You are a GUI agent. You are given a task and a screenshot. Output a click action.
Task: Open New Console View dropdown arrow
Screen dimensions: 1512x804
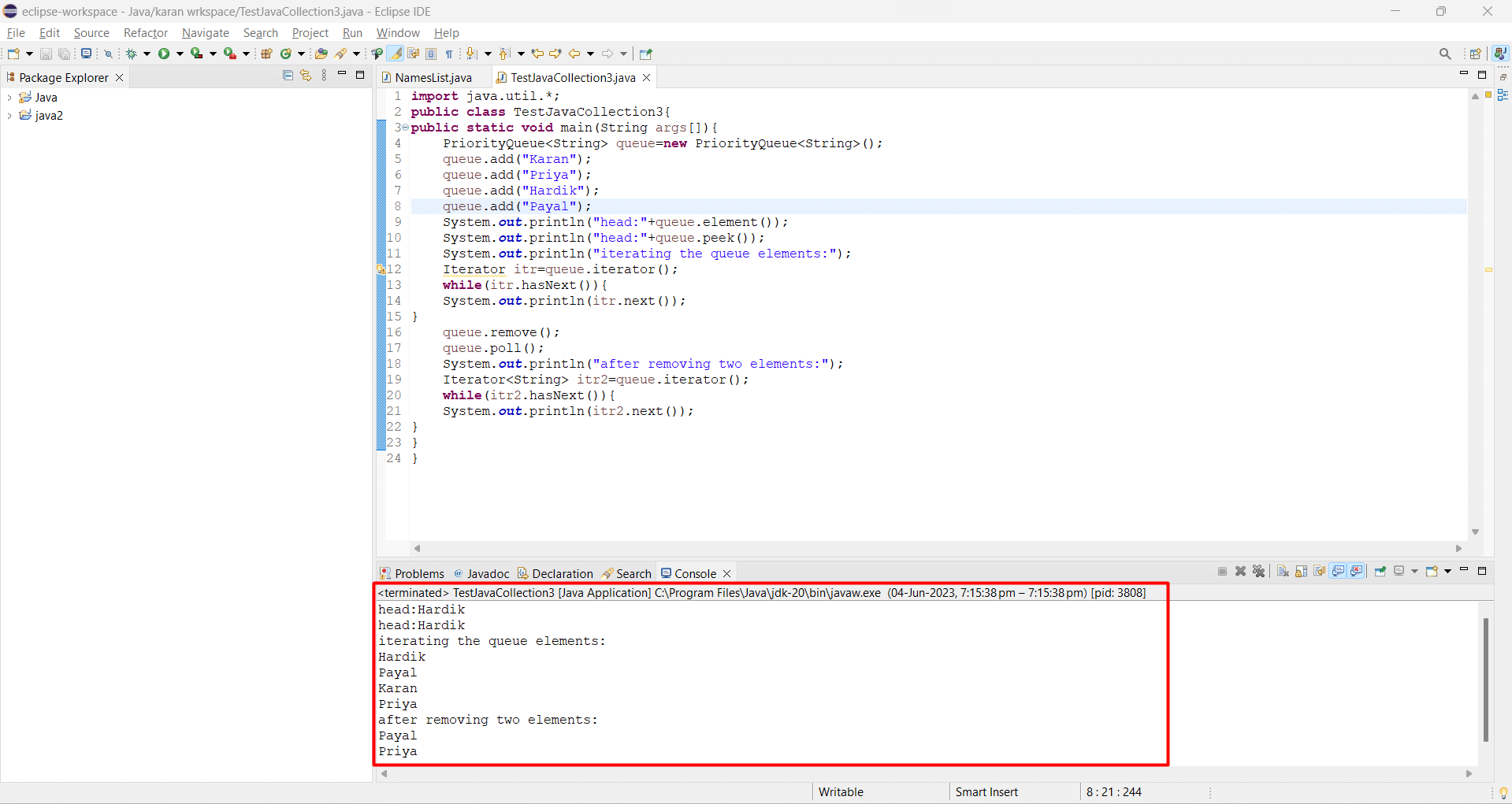(x=1447, y=571)
